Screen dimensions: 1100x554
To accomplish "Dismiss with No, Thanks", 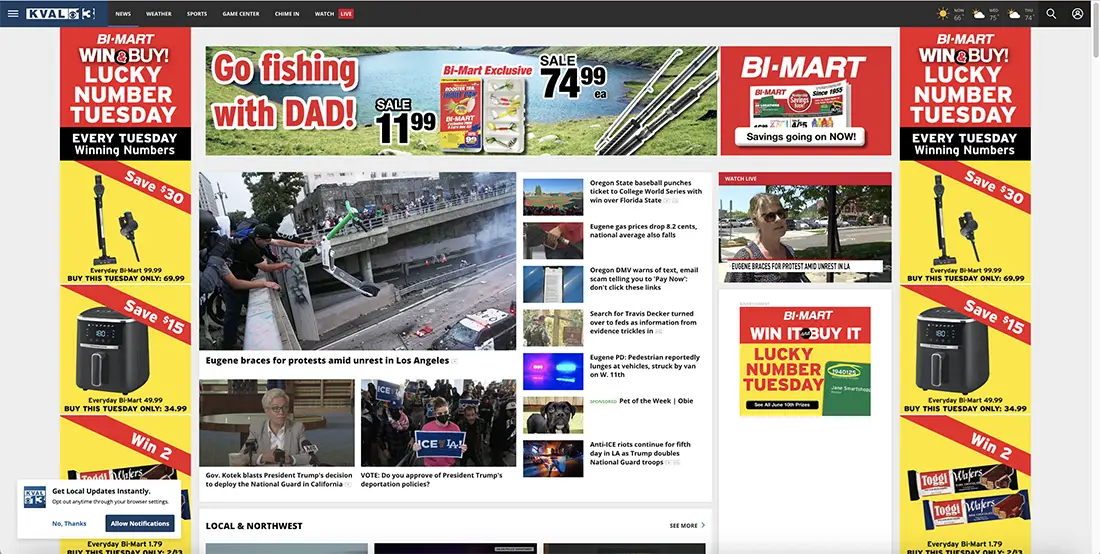I will coord(69,523).
